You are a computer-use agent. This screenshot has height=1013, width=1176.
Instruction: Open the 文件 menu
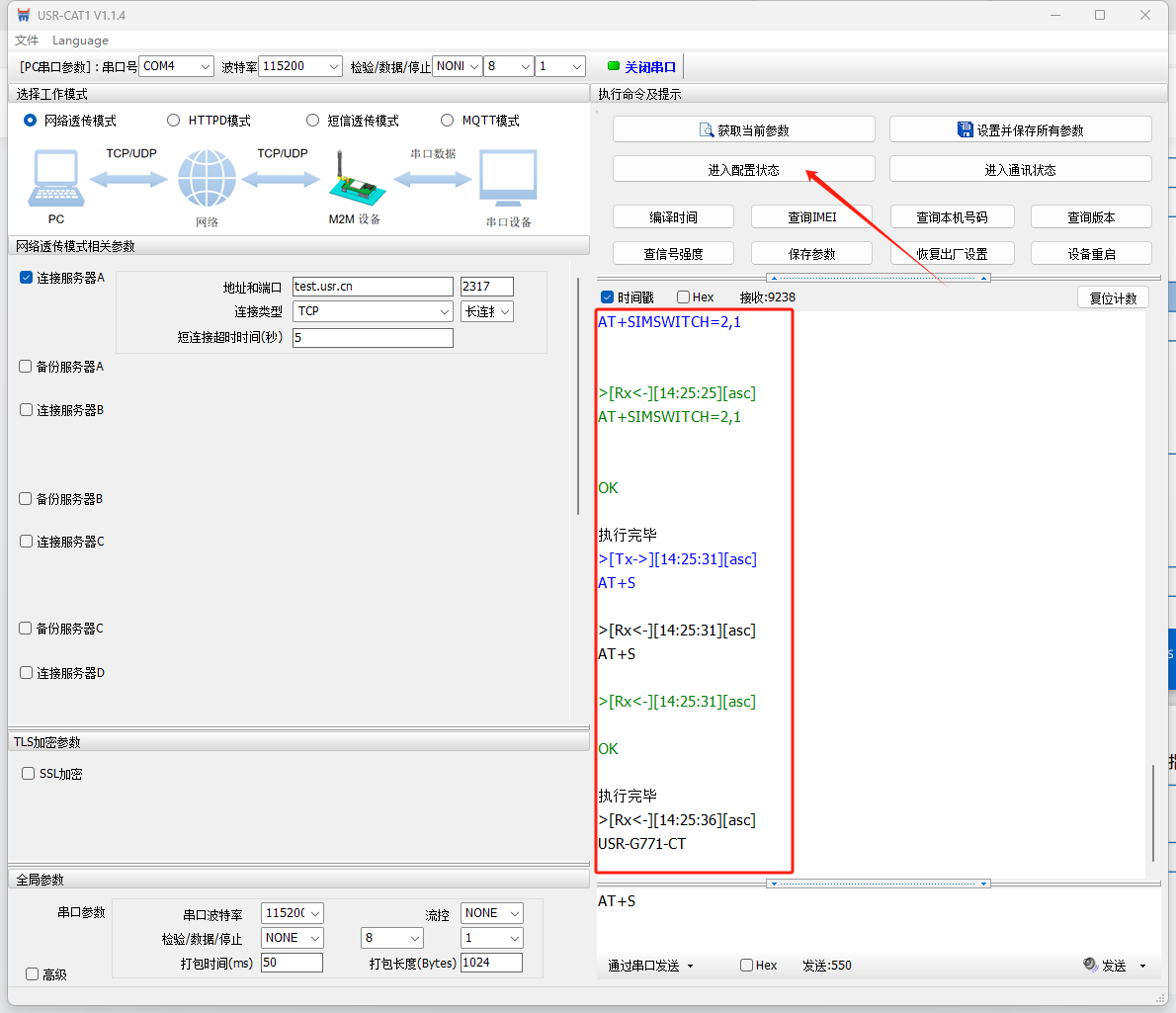(27, 41)
